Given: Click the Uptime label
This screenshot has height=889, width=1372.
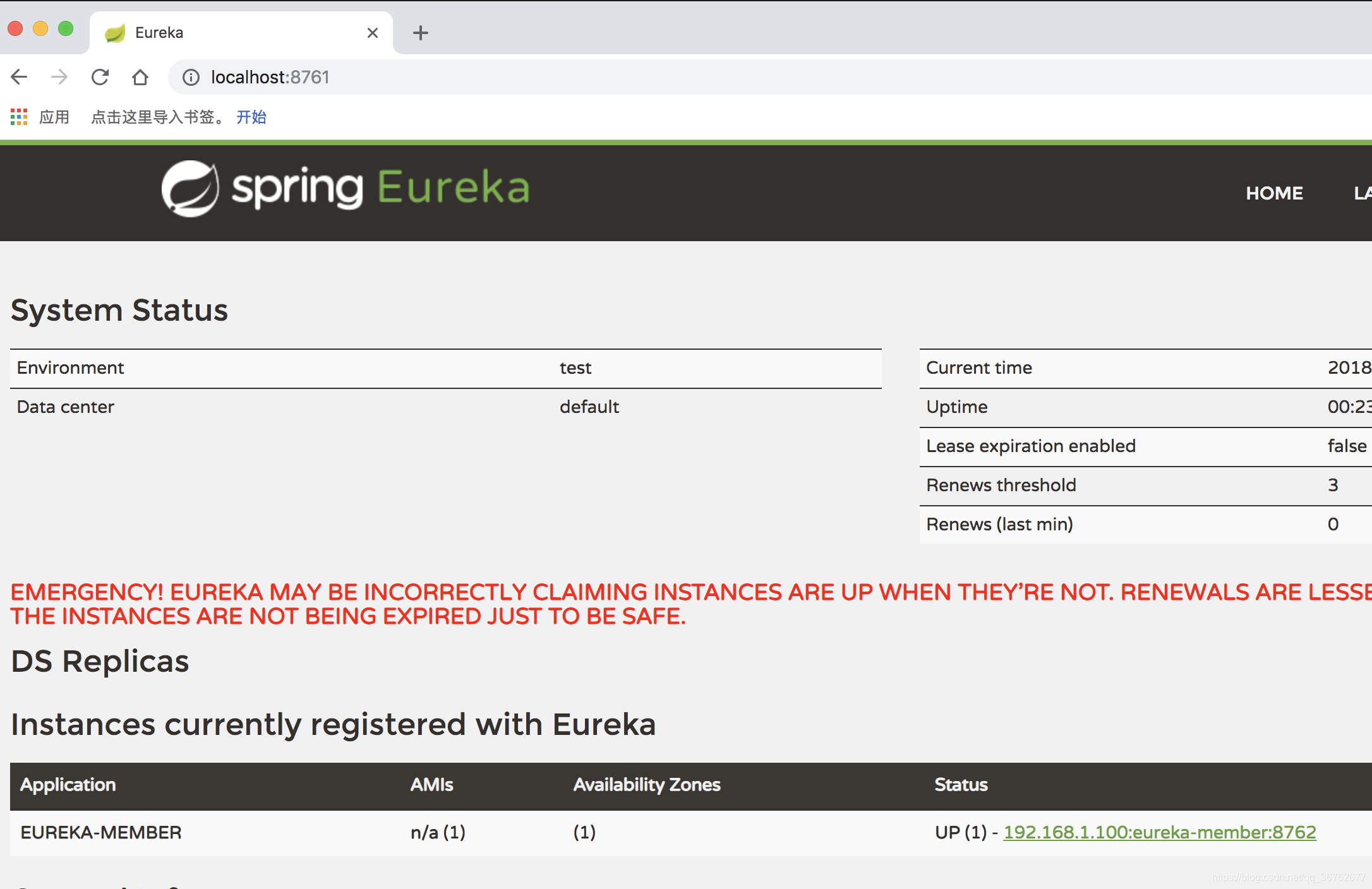Looking at the screenshot, I should point(957,407).
